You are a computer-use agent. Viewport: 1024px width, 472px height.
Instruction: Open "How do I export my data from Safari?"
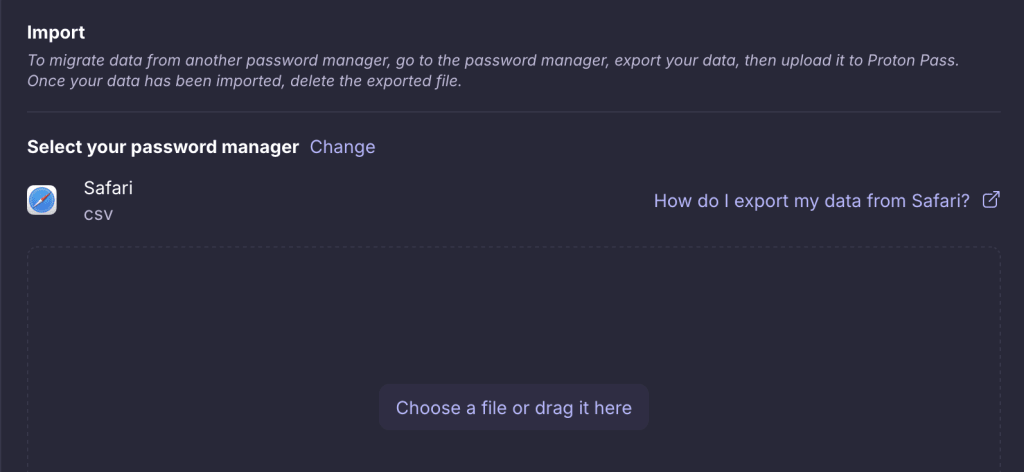[811, 200]
